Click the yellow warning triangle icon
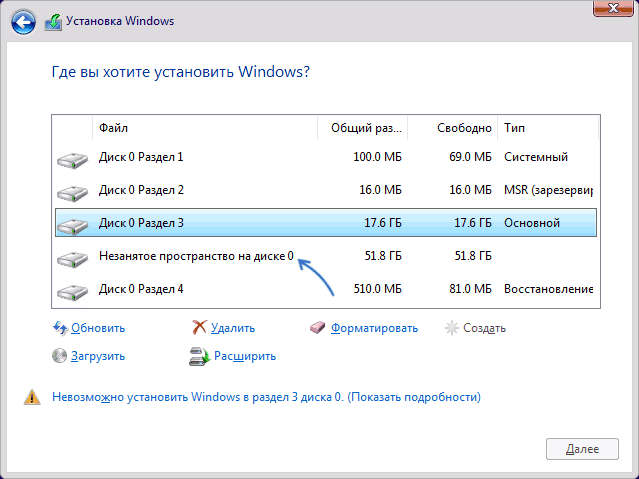 click(x=33, y=398)
